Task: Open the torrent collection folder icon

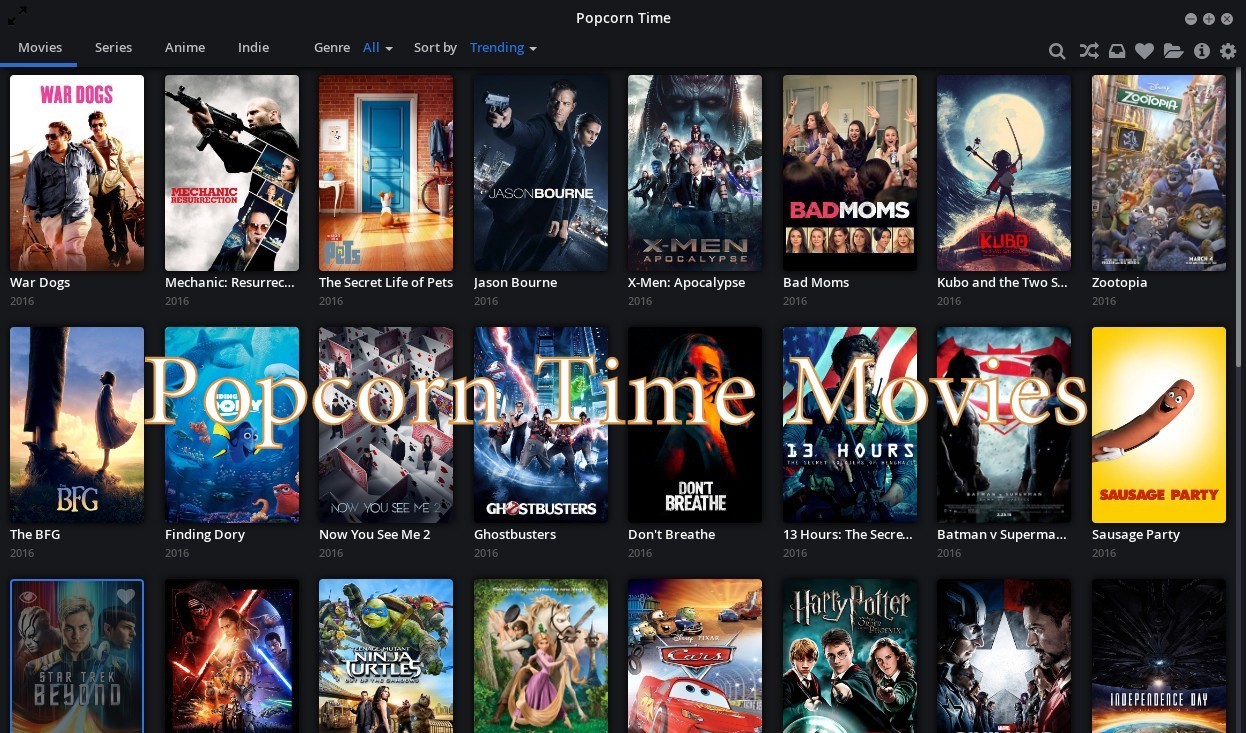Action: pos(1173,51)
